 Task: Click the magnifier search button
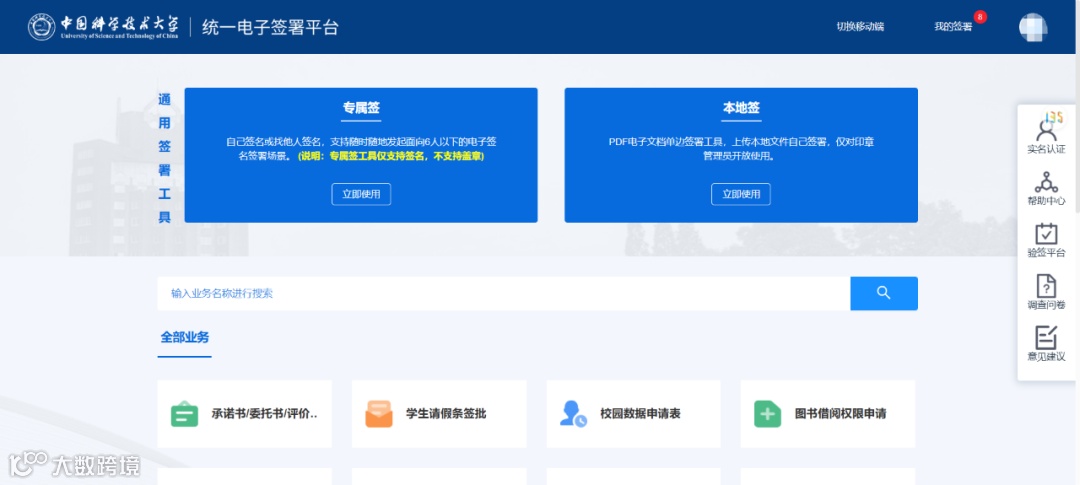coord(884,293)
